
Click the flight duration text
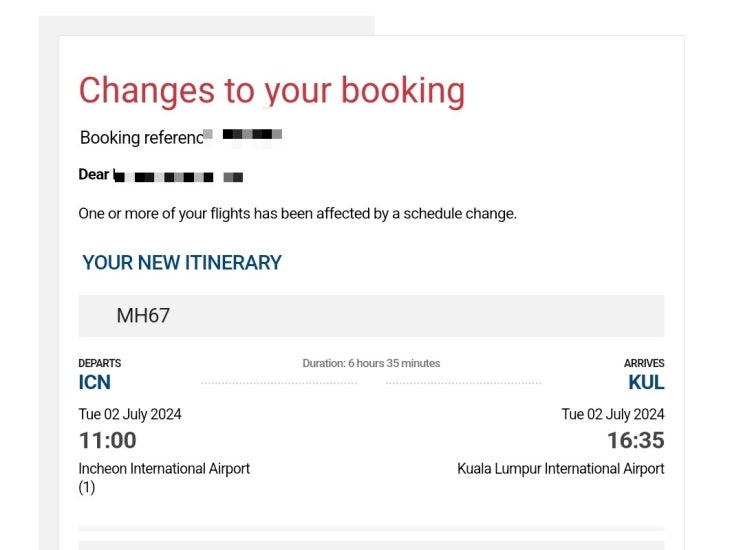click(x=371, y=363)
